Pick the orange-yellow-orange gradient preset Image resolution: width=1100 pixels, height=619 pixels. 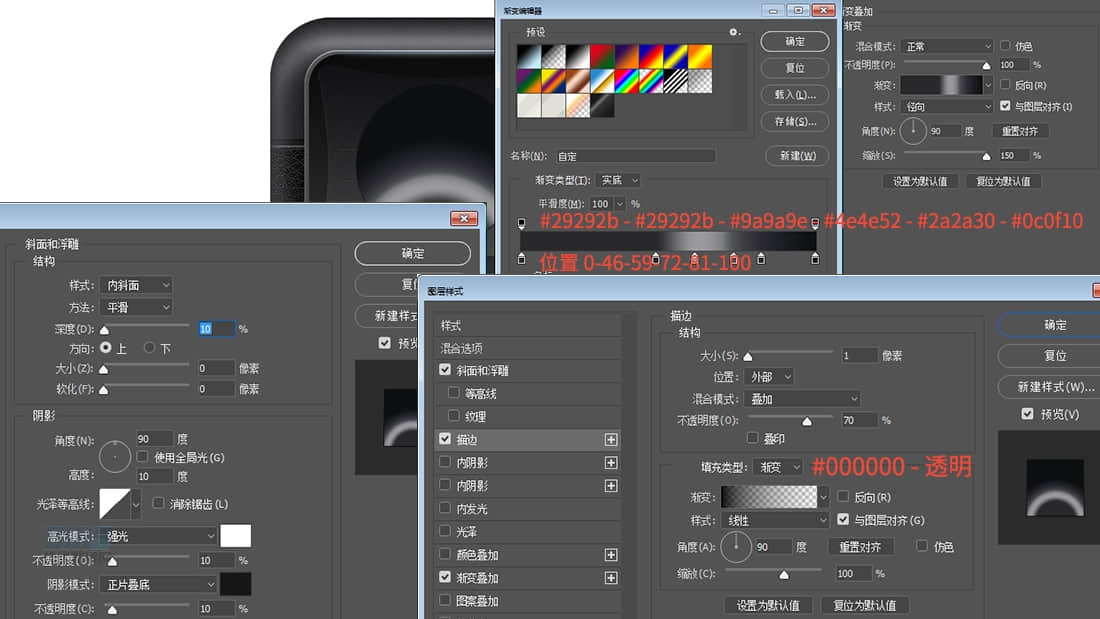(700, 57)
